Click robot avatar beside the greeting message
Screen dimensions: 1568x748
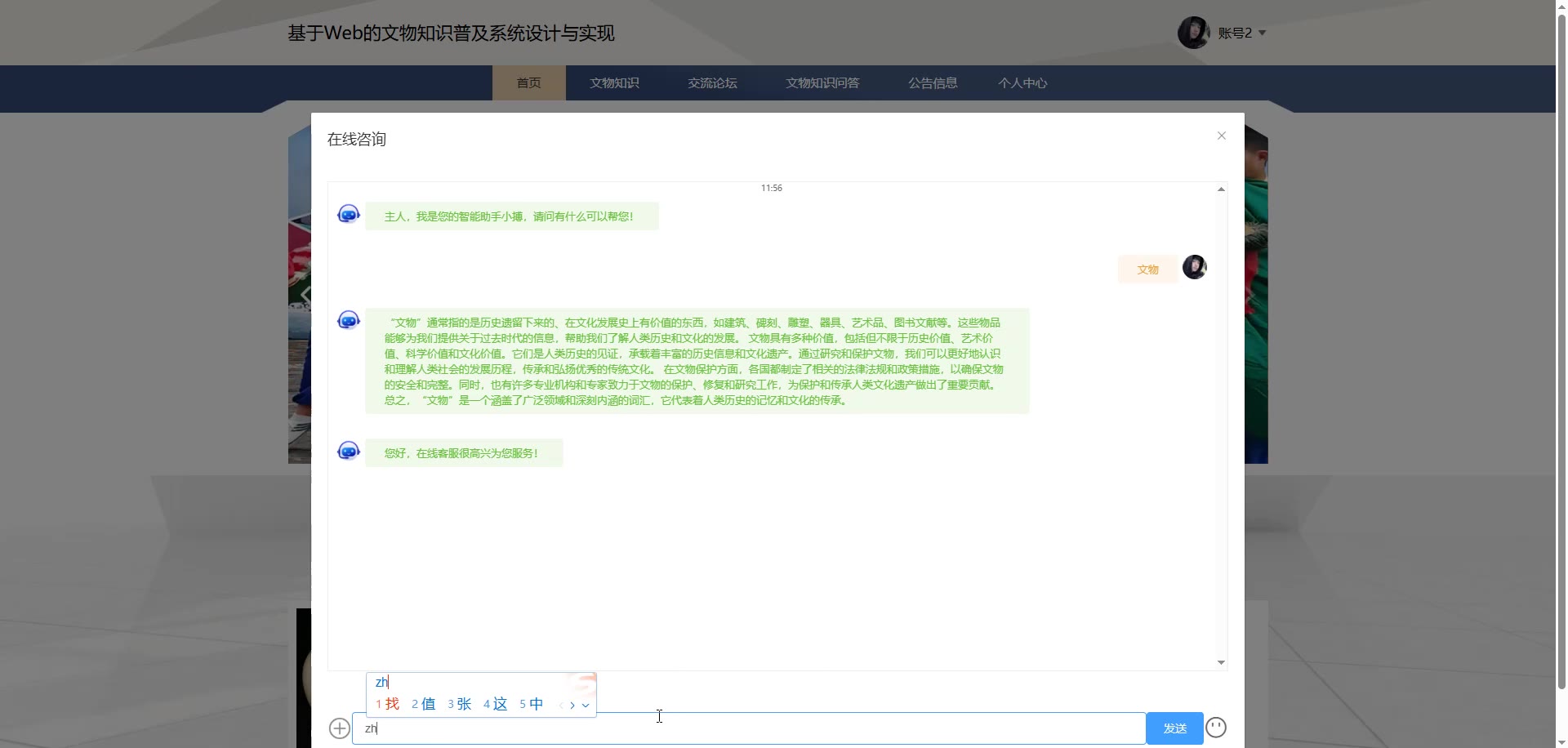tap(349, 214)
